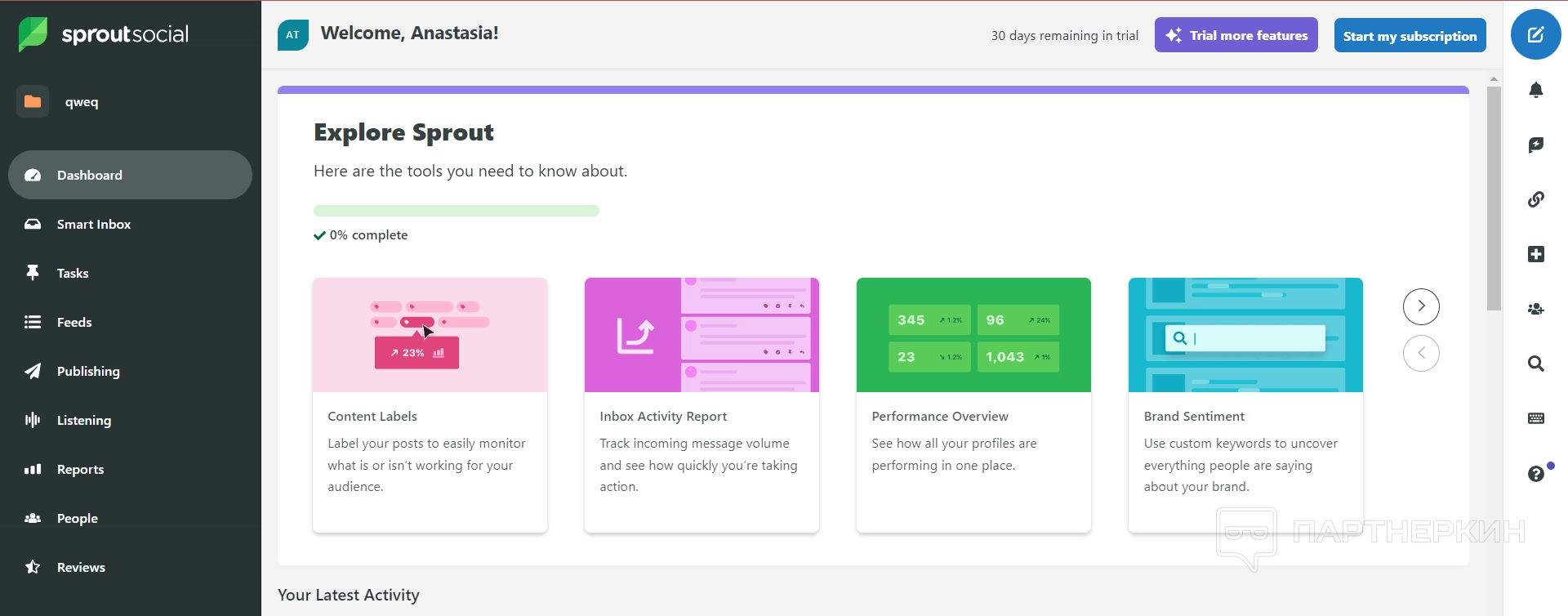The height and width of the screenshot is (616, 1568).
Task: Open the Reports section
Action: click(80, 469)
